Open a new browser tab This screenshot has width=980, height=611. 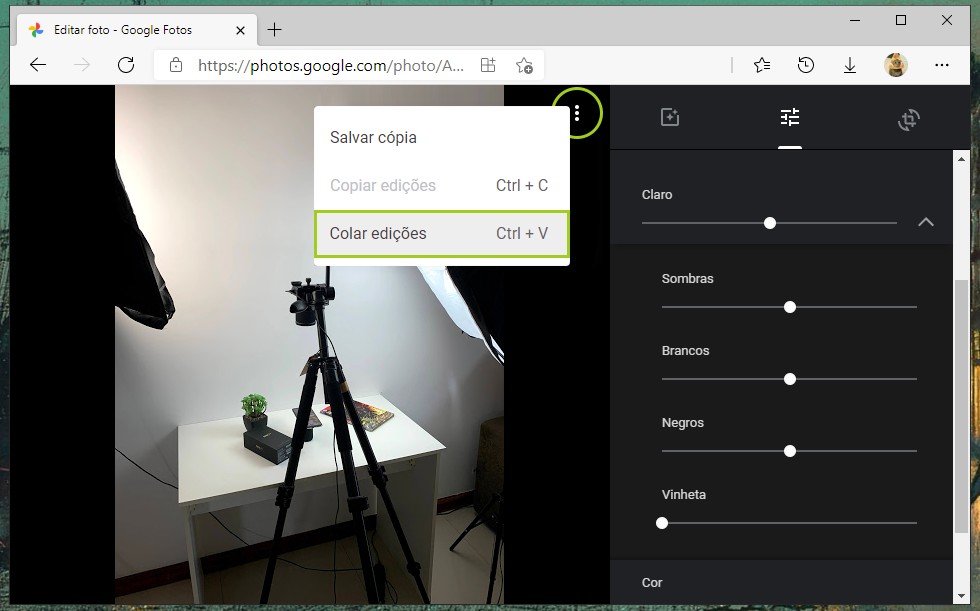[274, 29]
